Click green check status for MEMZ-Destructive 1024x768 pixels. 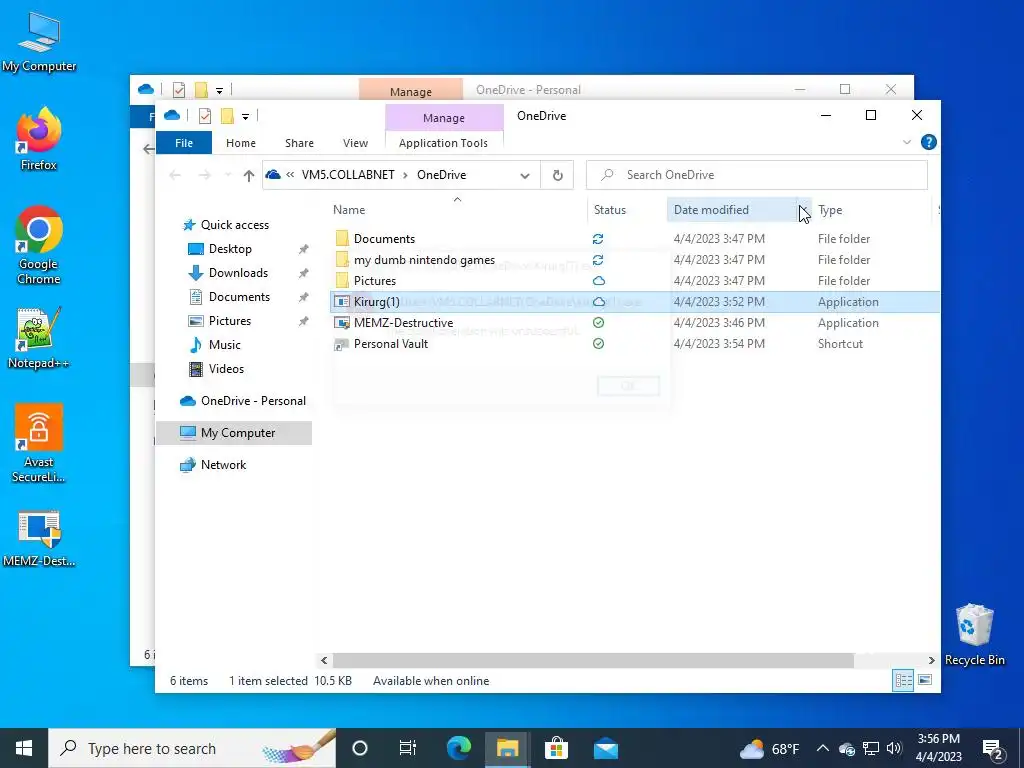coord(598,323)
